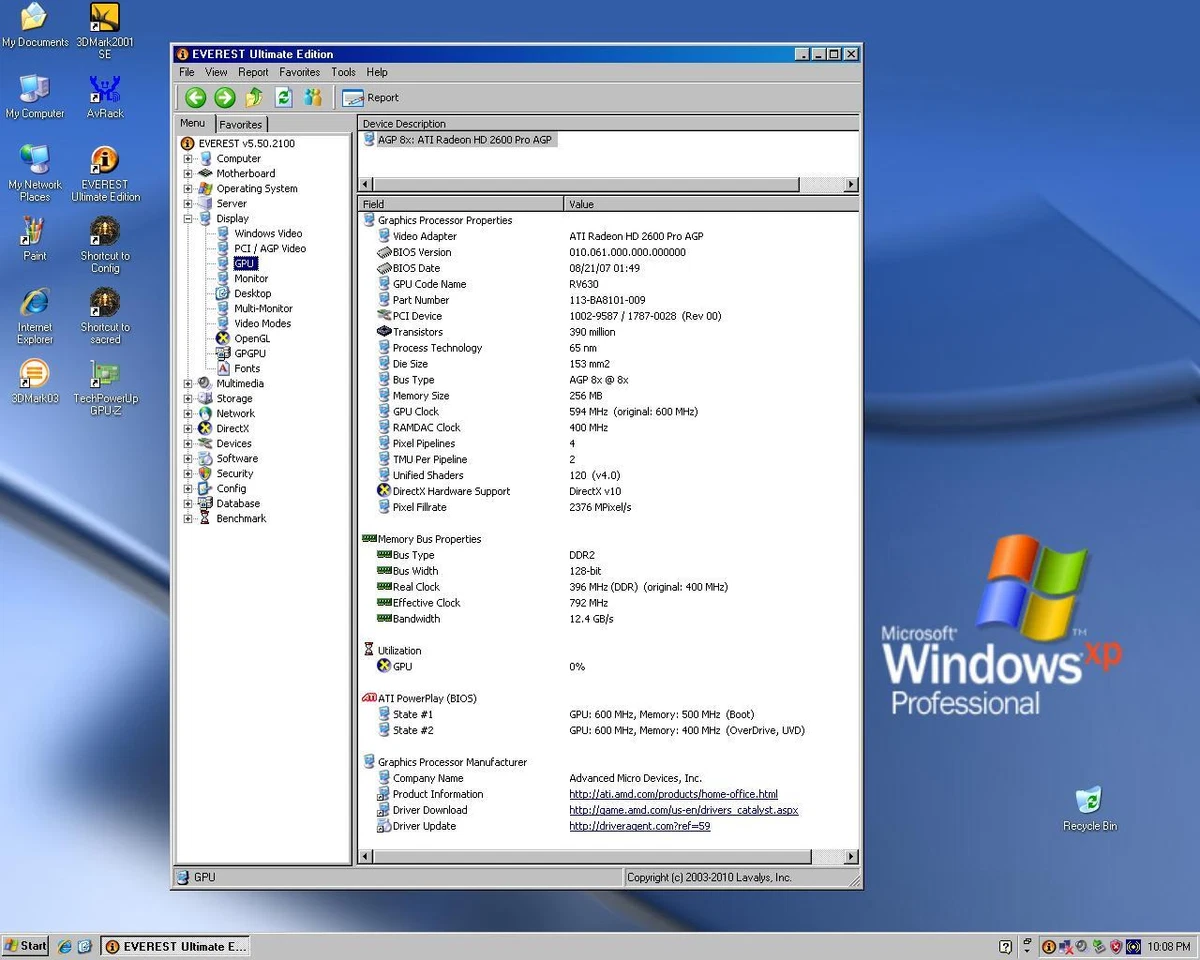Image resolution: width=1200 pixels, height=960 pixels.
Task: Select the OpenGL tree item
Action: click(252, 339)
